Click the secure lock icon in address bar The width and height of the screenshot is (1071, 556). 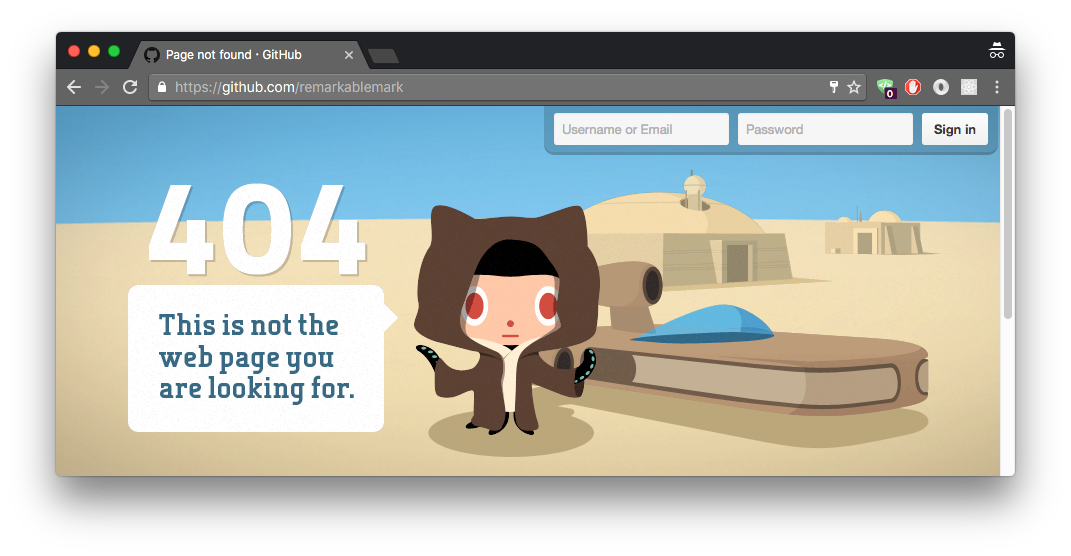tap(162, 87)
